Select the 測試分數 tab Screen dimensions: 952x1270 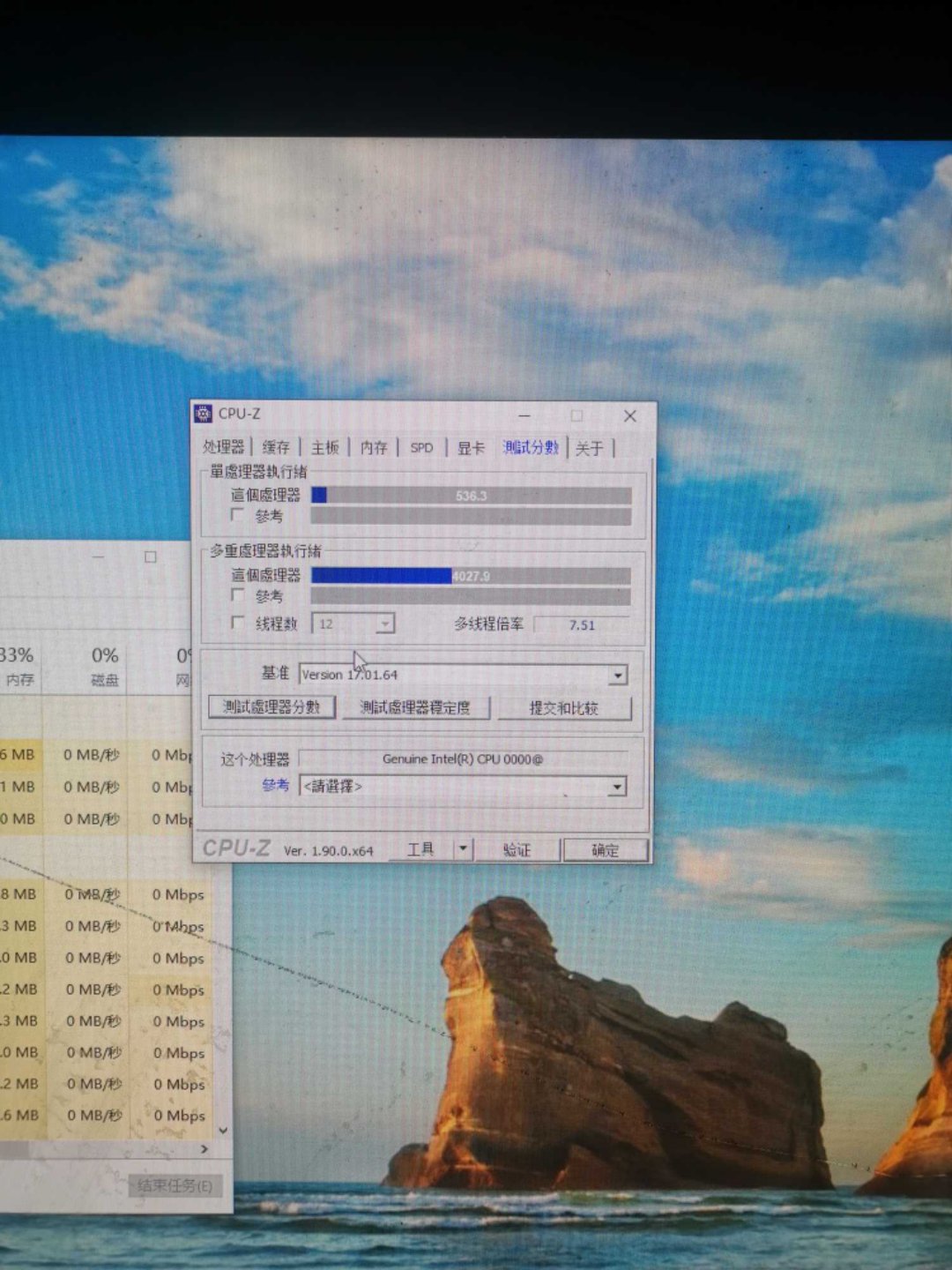point(531,447)
